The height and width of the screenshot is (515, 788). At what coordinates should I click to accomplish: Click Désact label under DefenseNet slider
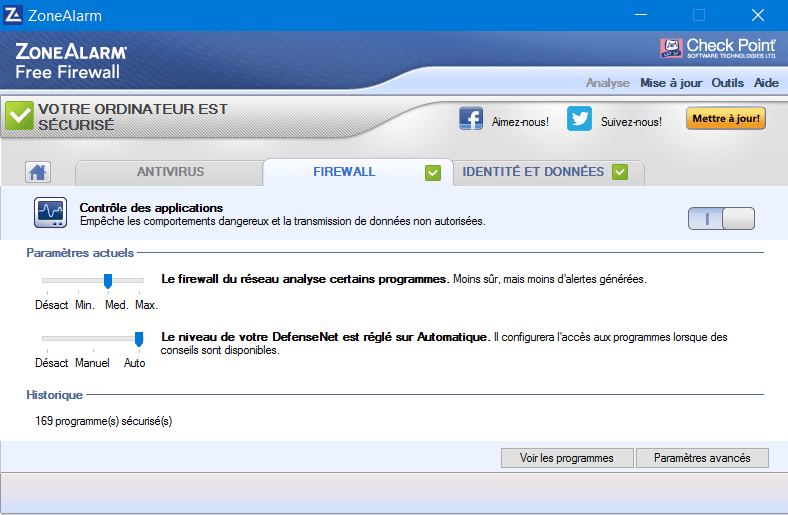point(51,363)
